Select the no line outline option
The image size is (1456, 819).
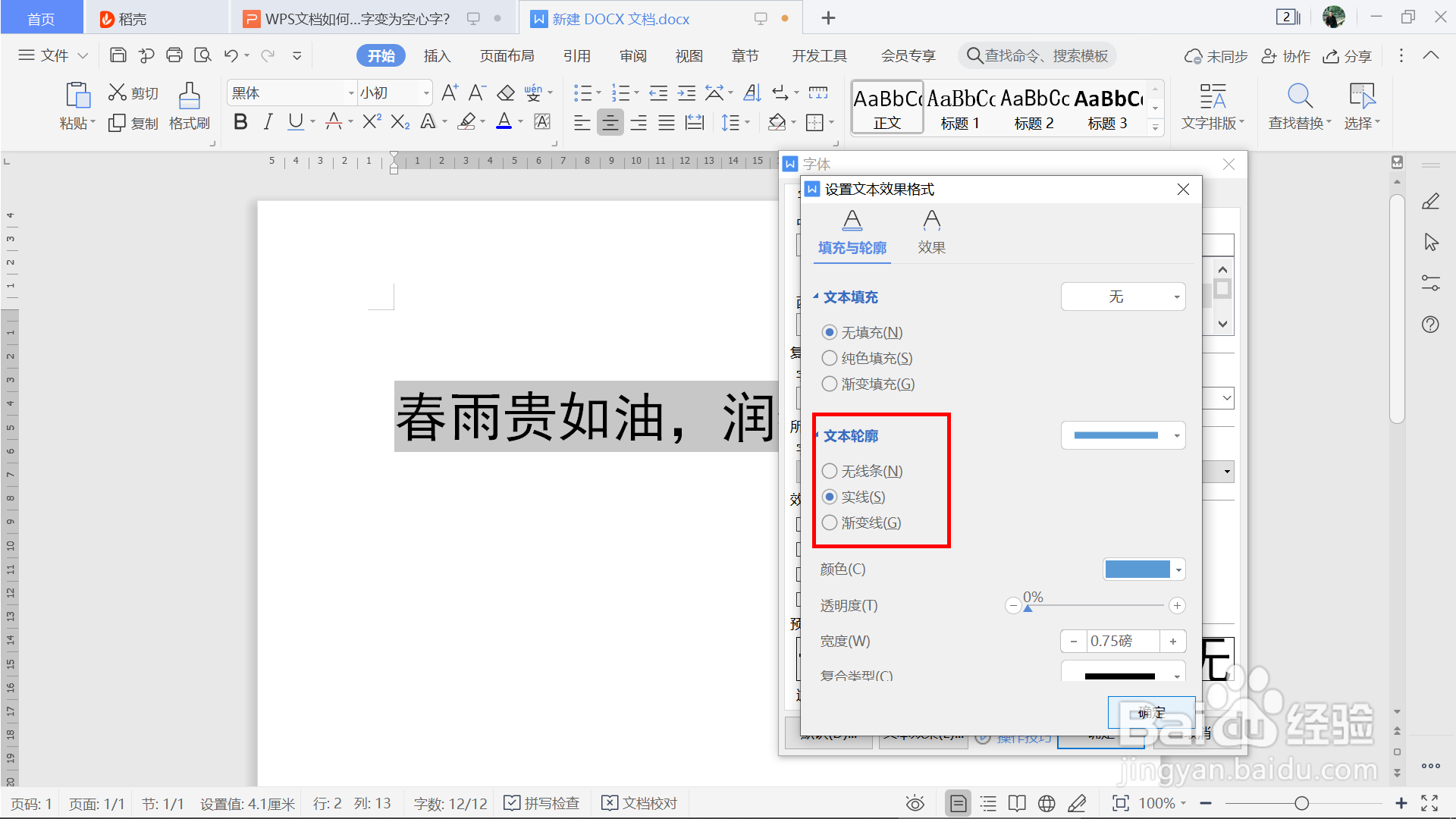[x=830, y=471]
